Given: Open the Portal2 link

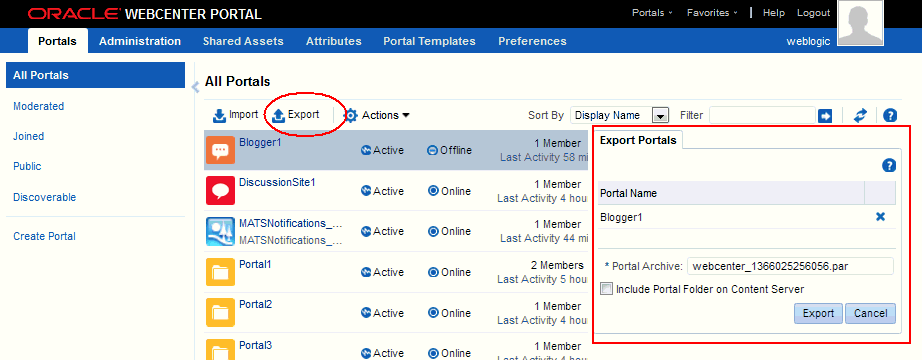Looking at the screenshot, I should [x=255, y=305].
